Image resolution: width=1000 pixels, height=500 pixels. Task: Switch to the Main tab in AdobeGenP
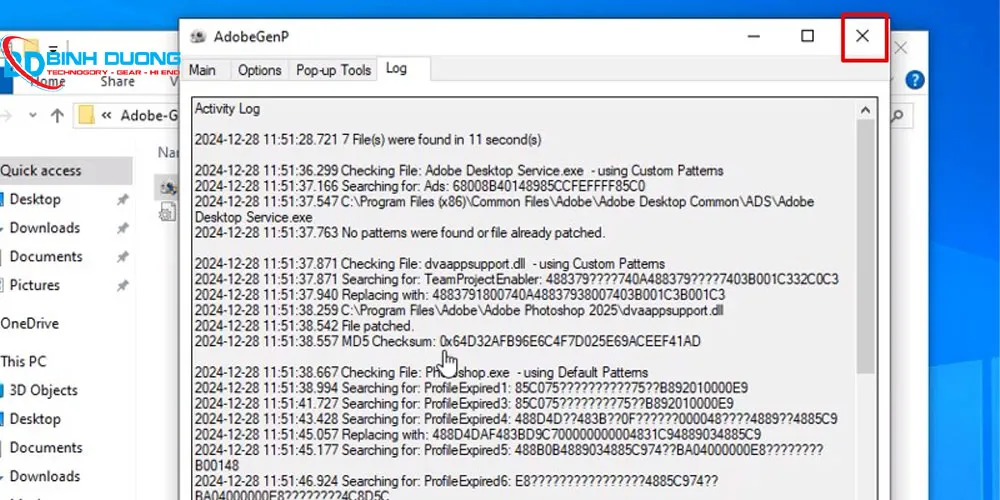[x=202, y=70]
